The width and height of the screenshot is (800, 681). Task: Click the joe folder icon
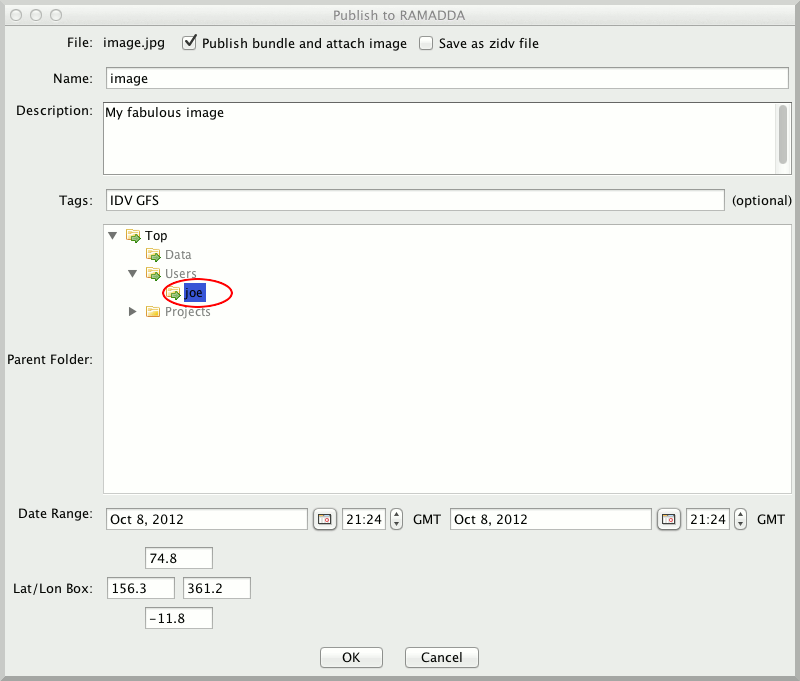tap(174, 293)
